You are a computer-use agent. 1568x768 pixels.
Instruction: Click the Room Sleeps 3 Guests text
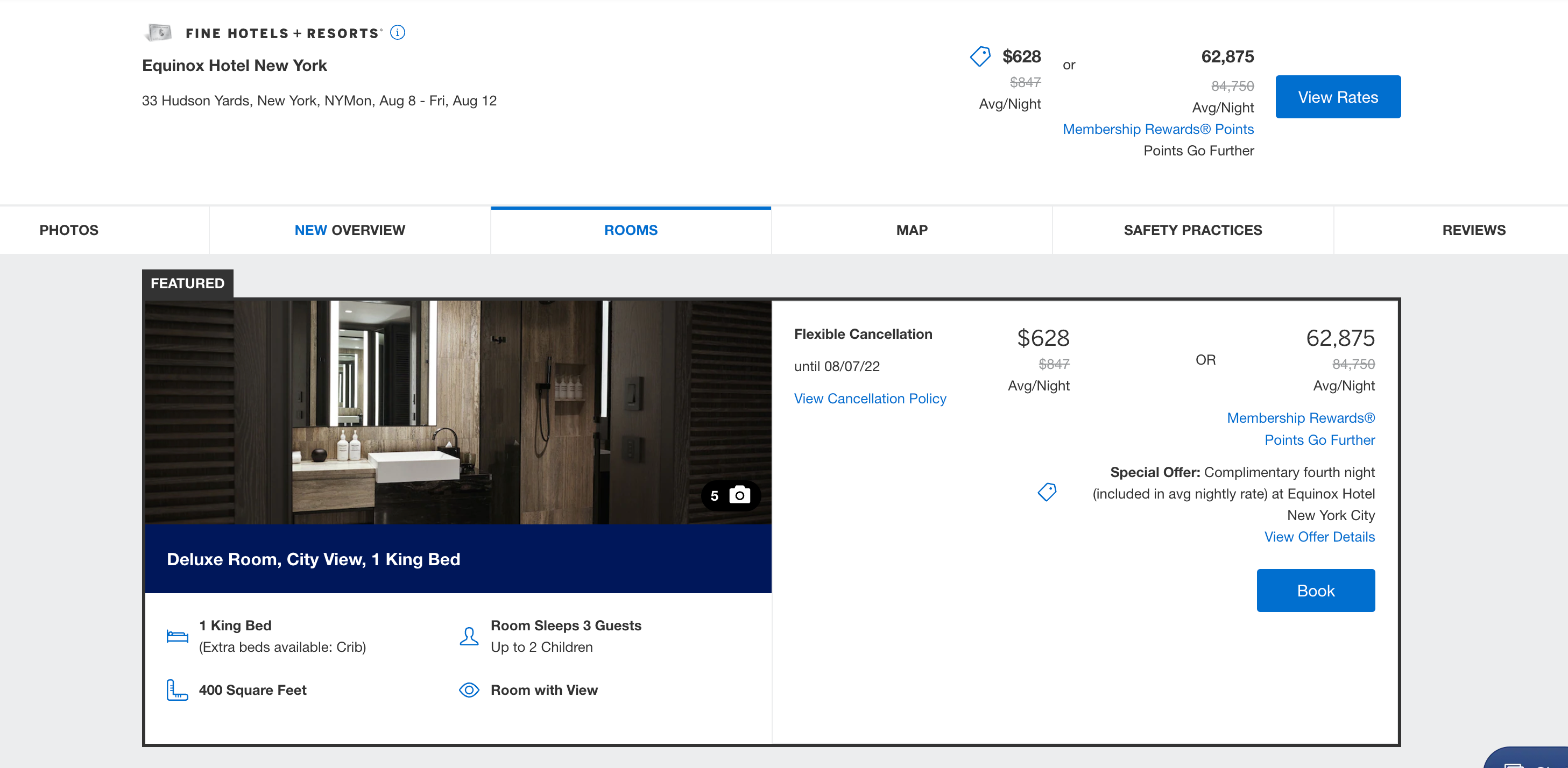coord(566,625)
